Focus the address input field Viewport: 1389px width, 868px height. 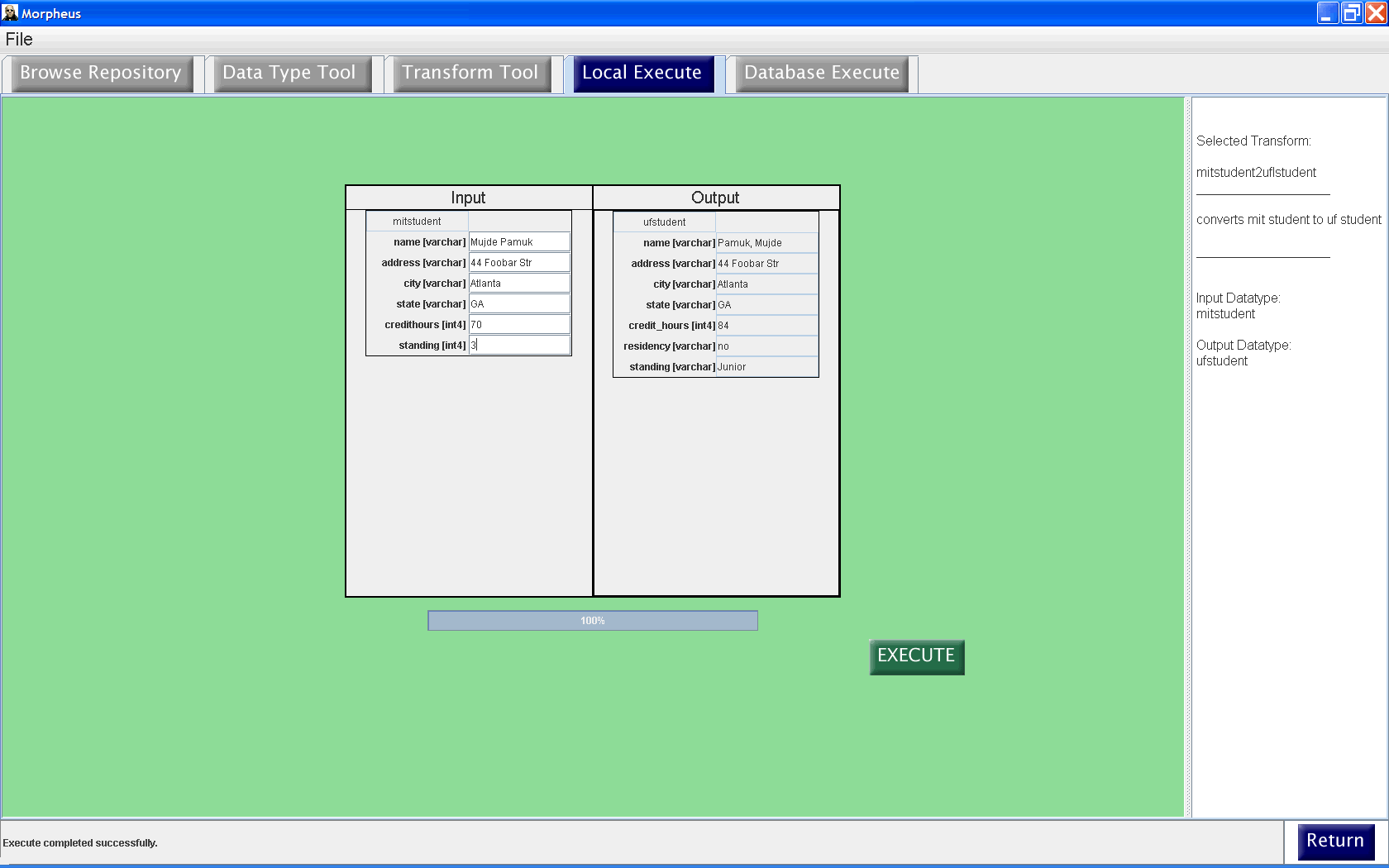pos(519,263)
